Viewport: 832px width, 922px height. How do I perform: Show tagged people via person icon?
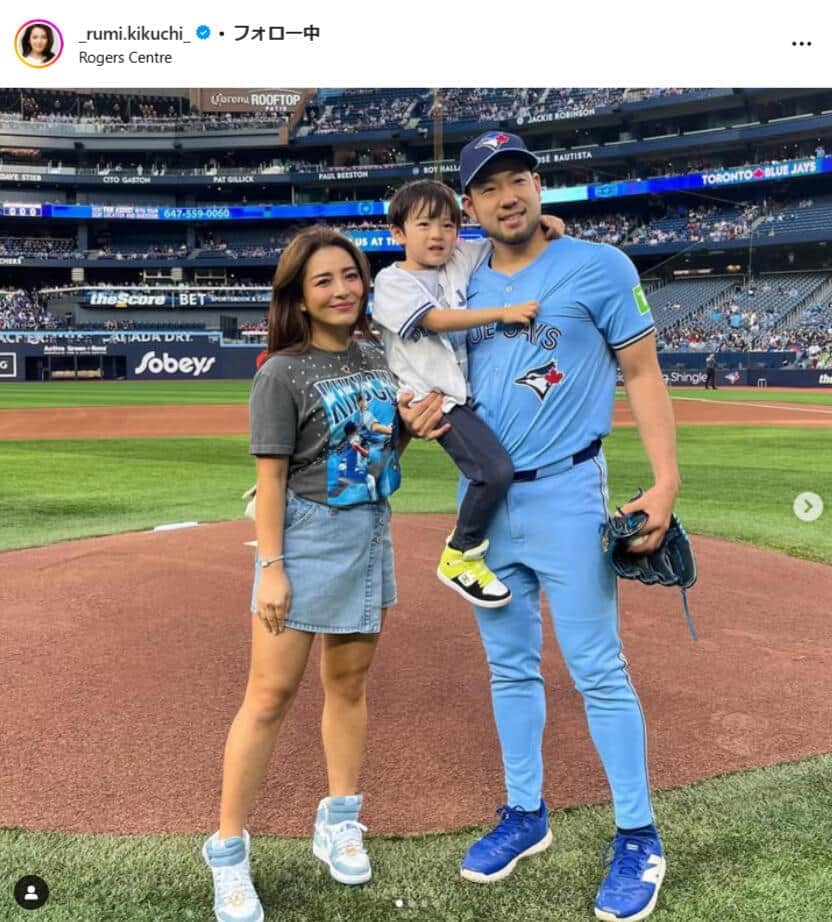click(31, 892)
